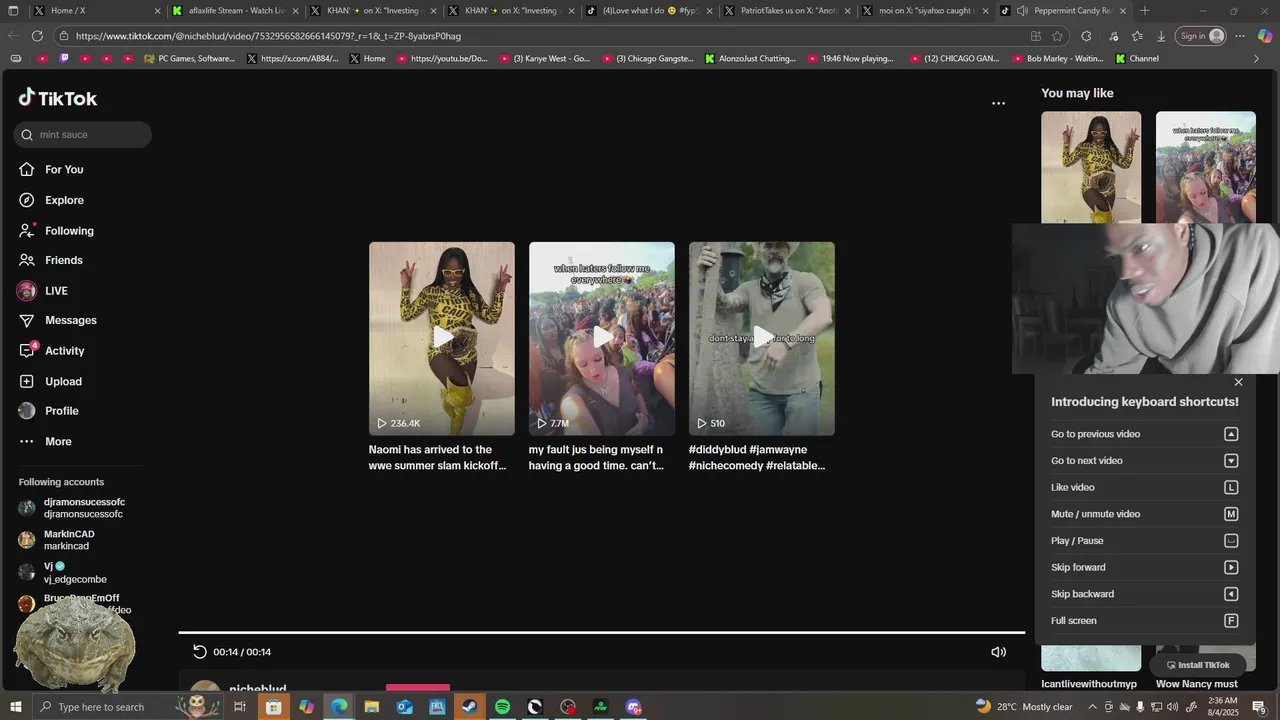
Task: Open the For You feed
Action: click(x=64, y=169)
